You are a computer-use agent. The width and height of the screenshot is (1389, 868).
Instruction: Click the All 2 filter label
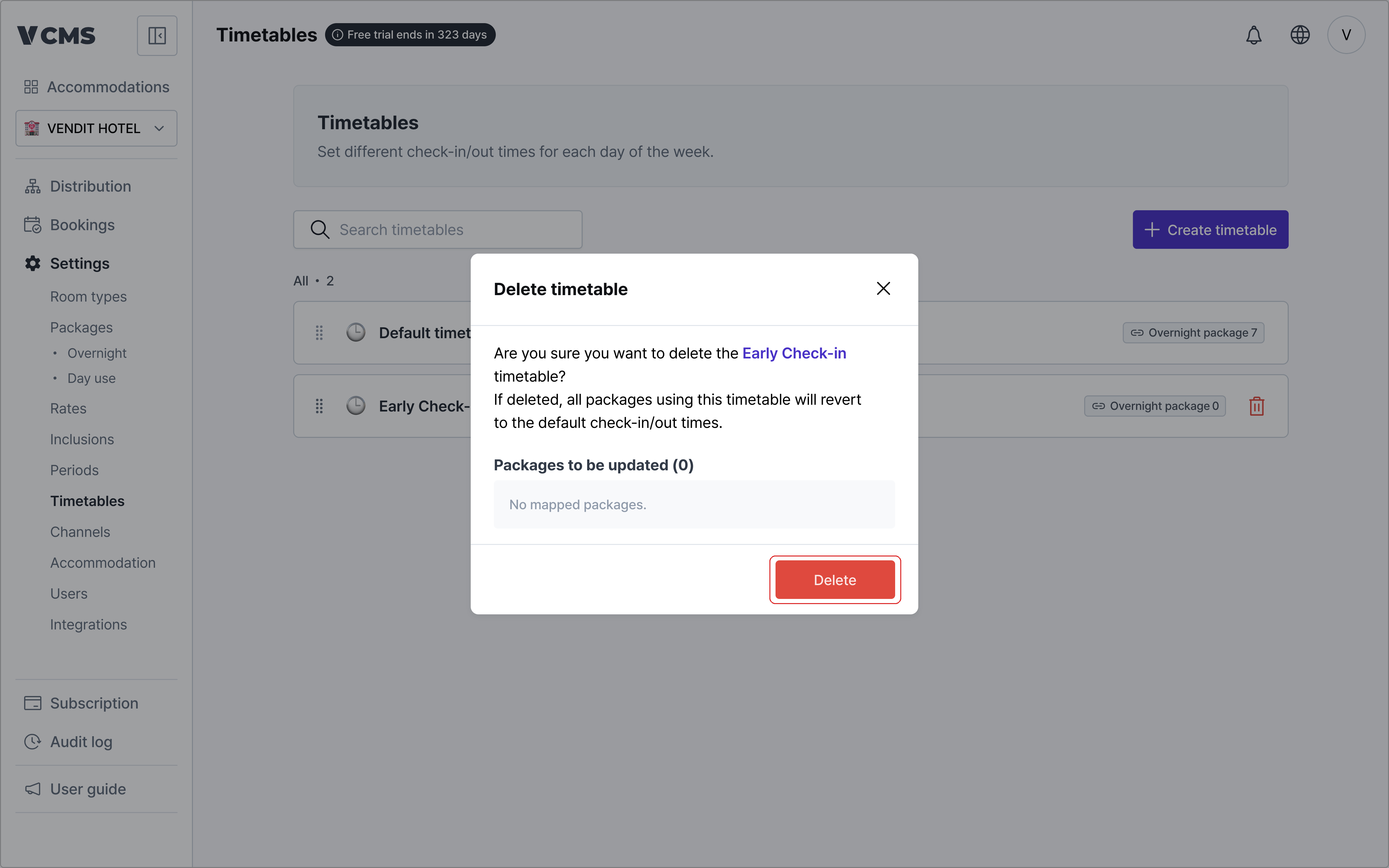(313, 281)
